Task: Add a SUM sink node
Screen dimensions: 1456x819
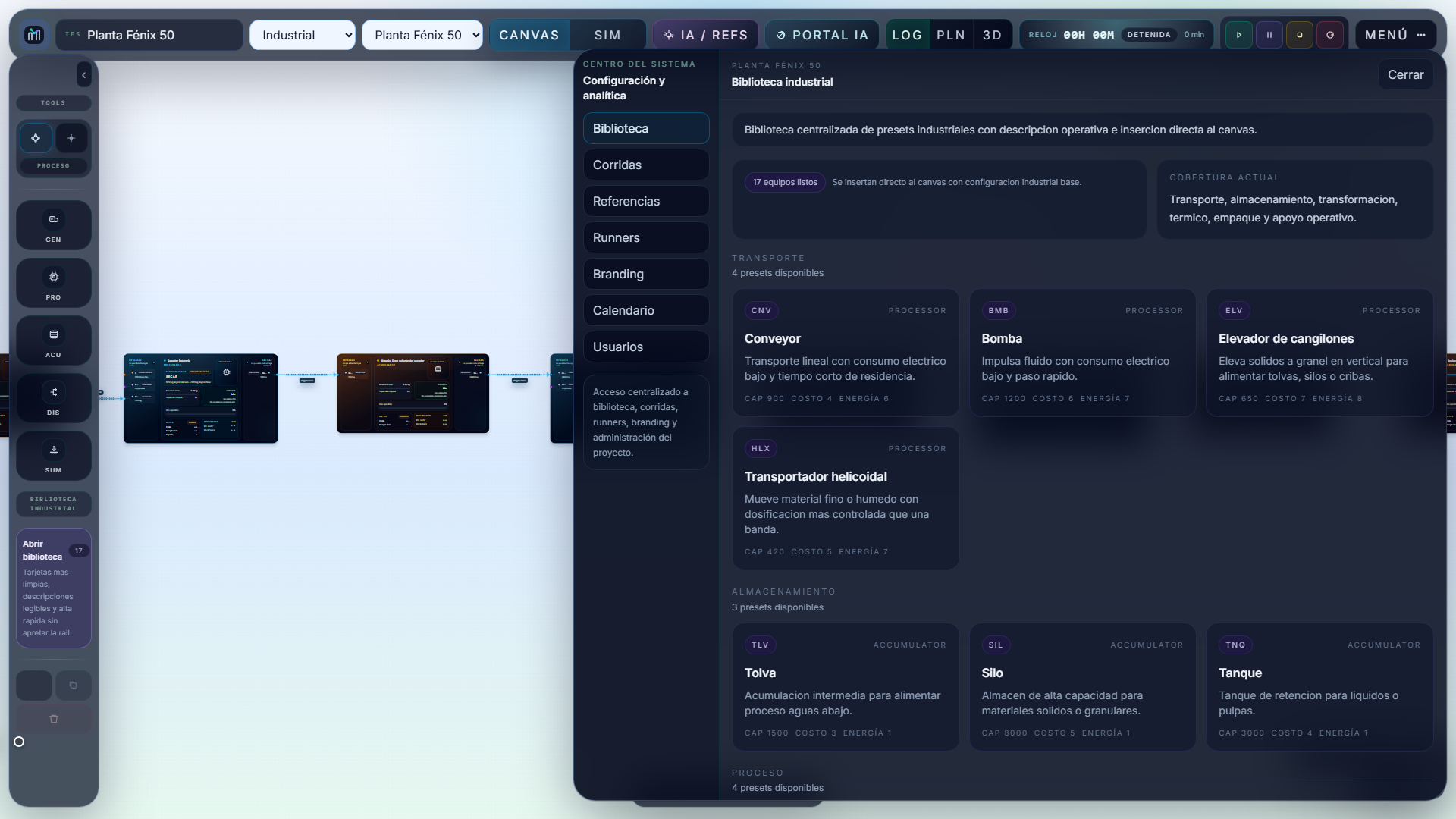Action: coord(53,456)
